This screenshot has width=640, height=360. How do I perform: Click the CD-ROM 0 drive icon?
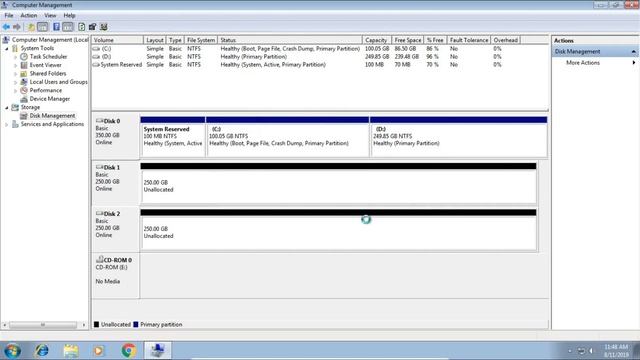[99, 260]
